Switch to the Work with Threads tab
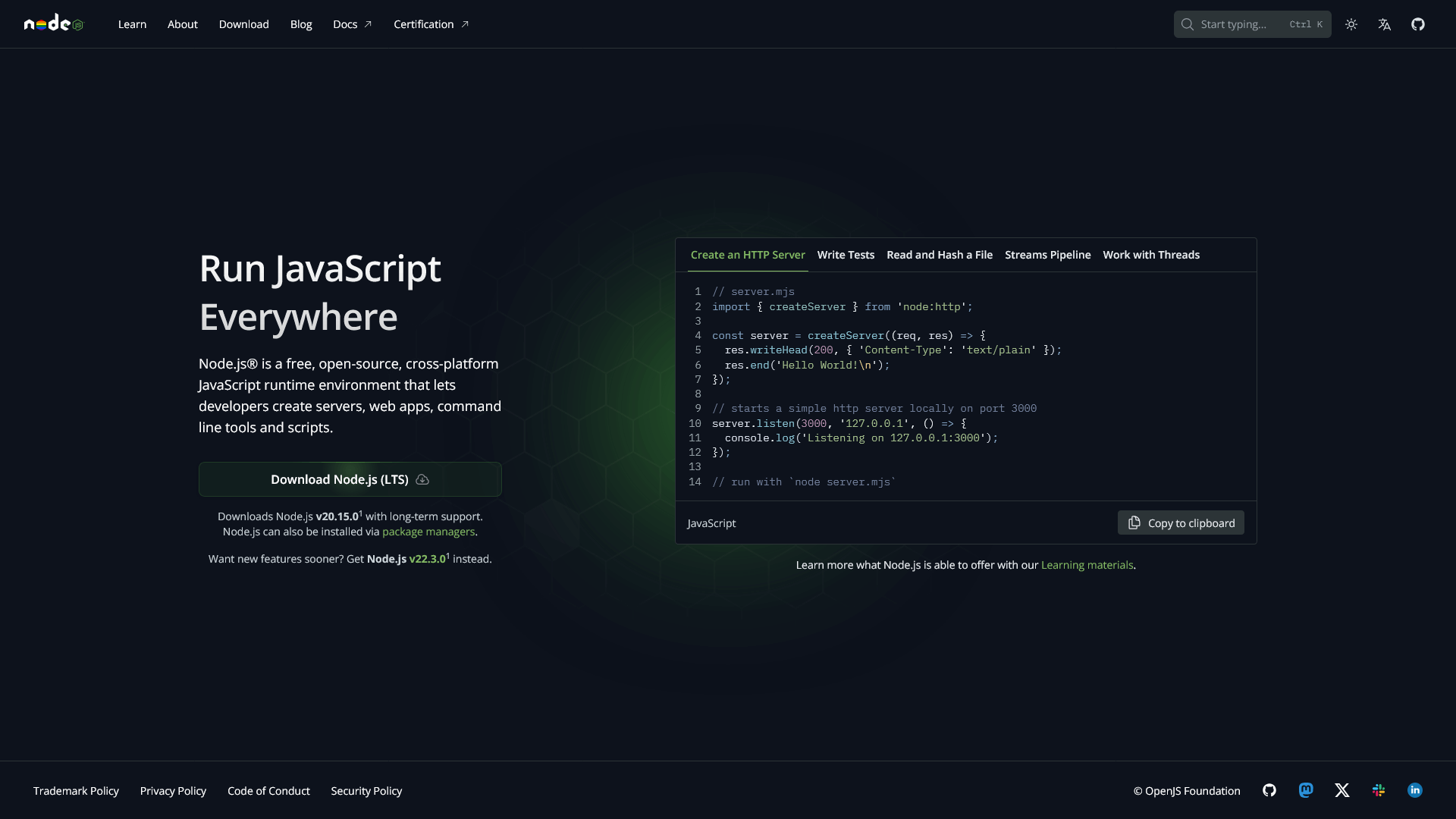The width and height of the screenshot is (1456, 819). point(1151,255)
